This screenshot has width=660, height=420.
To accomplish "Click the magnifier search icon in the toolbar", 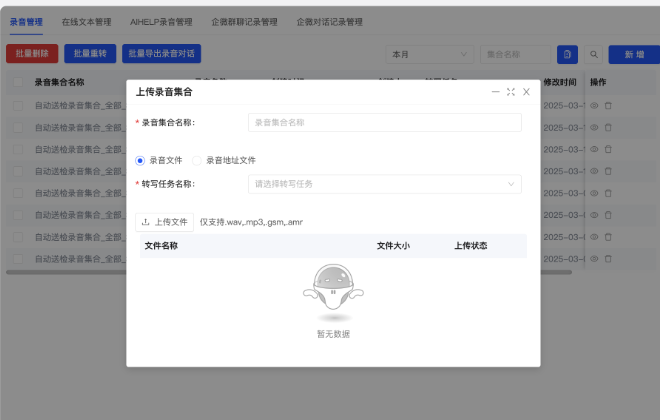I will [x=594, y=54].
